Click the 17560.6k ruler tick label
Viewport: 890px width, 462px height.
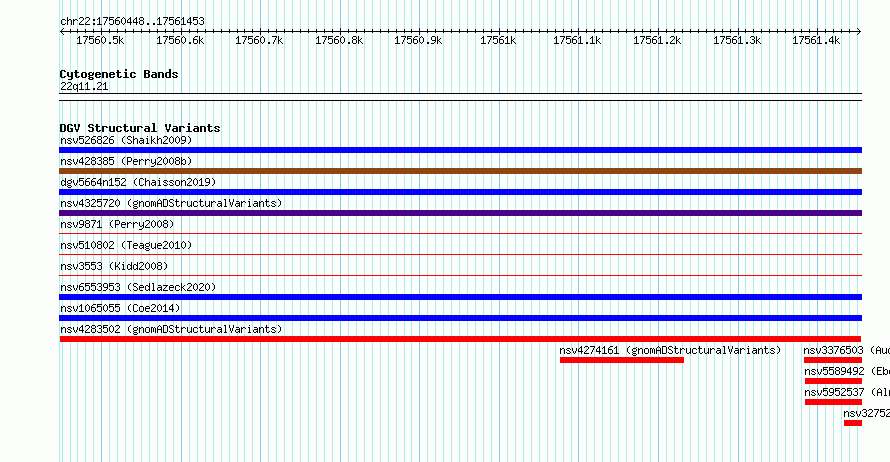click(180, 40)
